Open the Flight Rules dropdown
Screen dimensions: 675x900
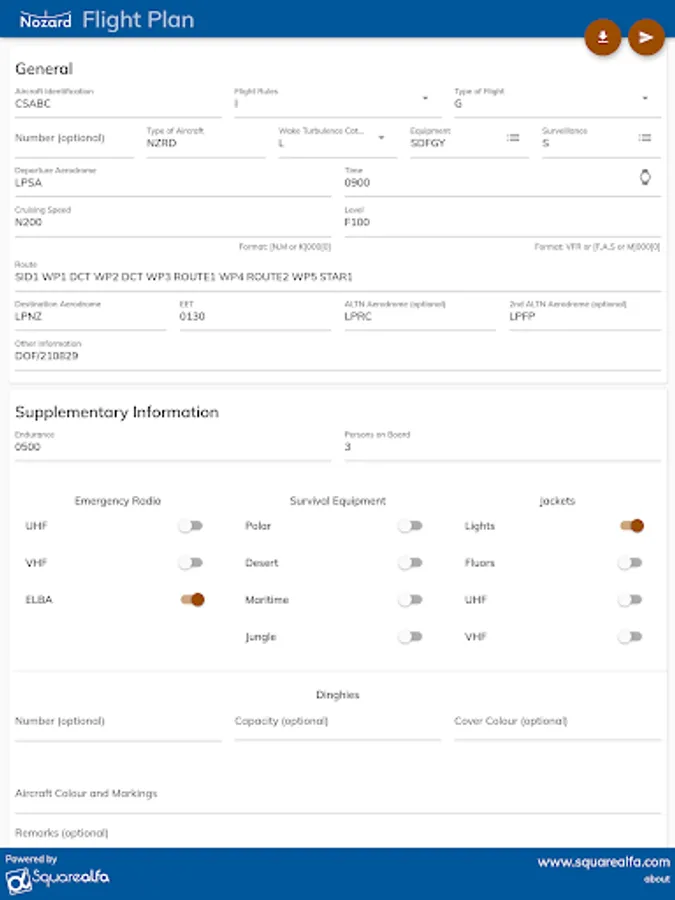(425, 99)
